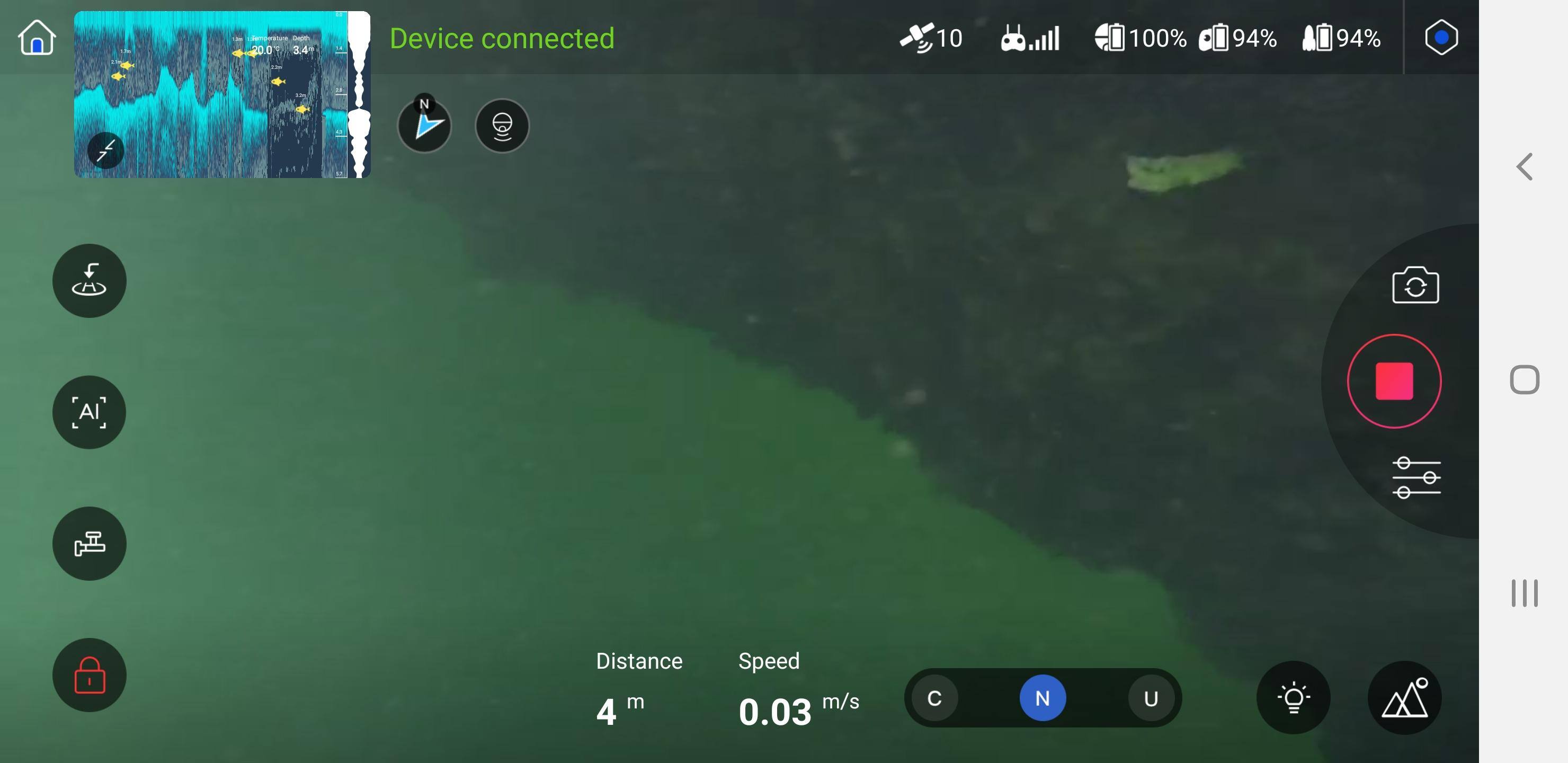The image size is (1568, 763).
Task: Switch the camera mode icon
Action: (1415, 285)
